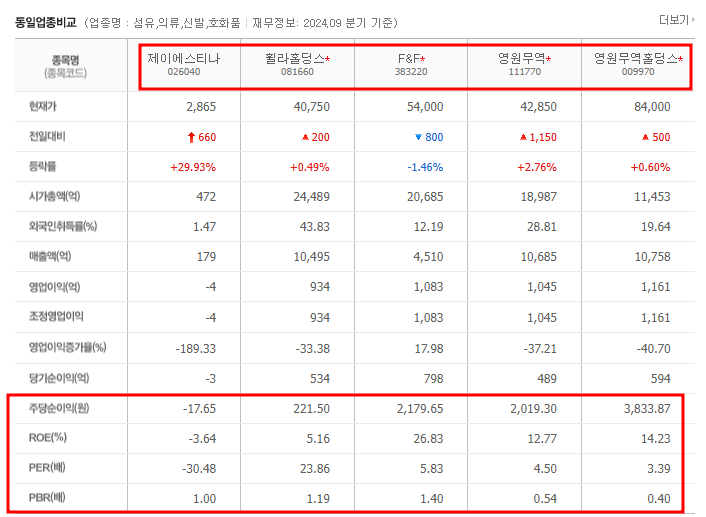This screenshot has width=706, height=517.
Task: Click the 54,000 current price value
Action: point(425,107)
